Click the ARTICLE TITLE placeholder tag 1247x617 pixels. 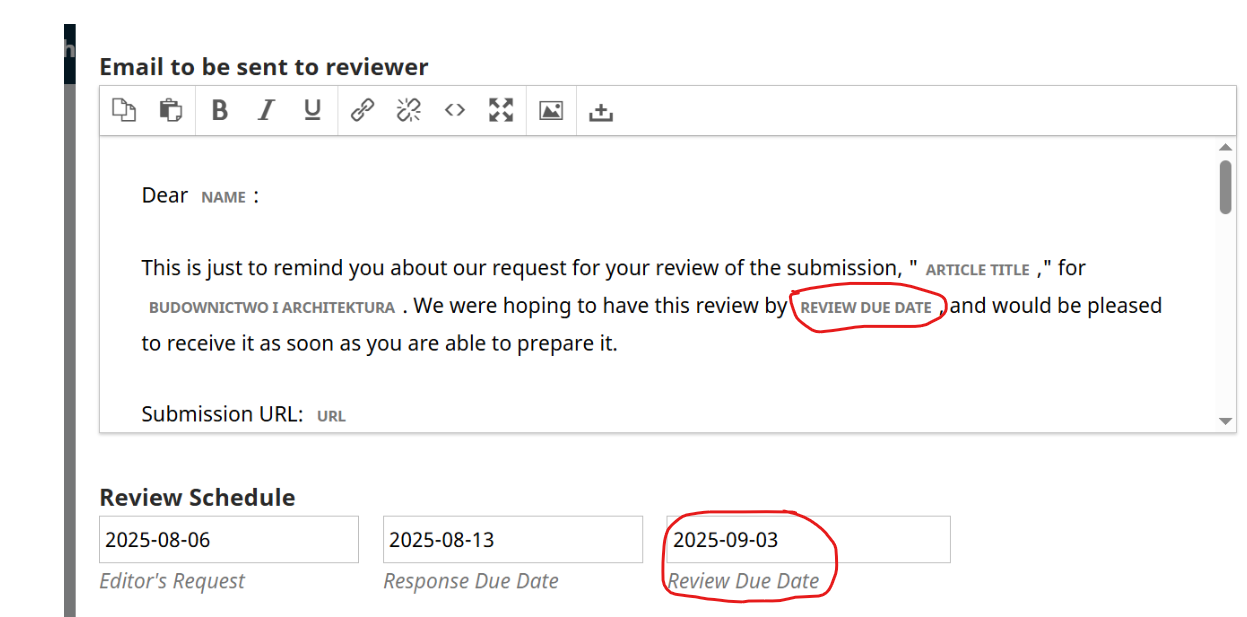977,270
